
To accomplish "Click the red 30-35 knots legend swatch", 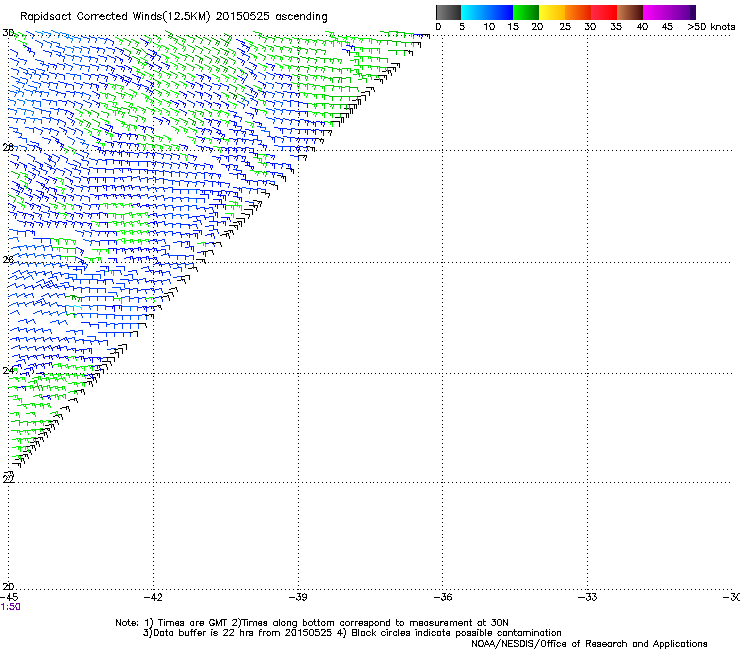I will 604,12.
